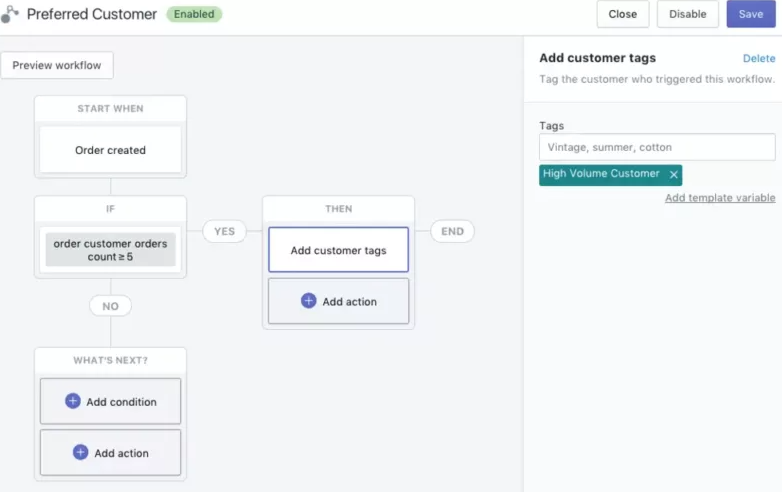Click the Delete link in side panel

(758, 59)
